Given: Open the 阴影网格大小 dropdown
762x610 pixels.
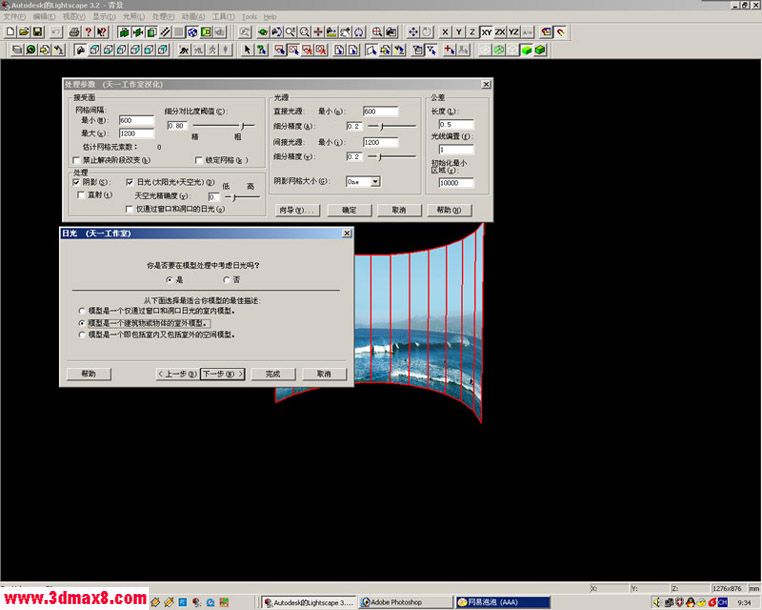Looking at the screenshot, I should 375,181.
